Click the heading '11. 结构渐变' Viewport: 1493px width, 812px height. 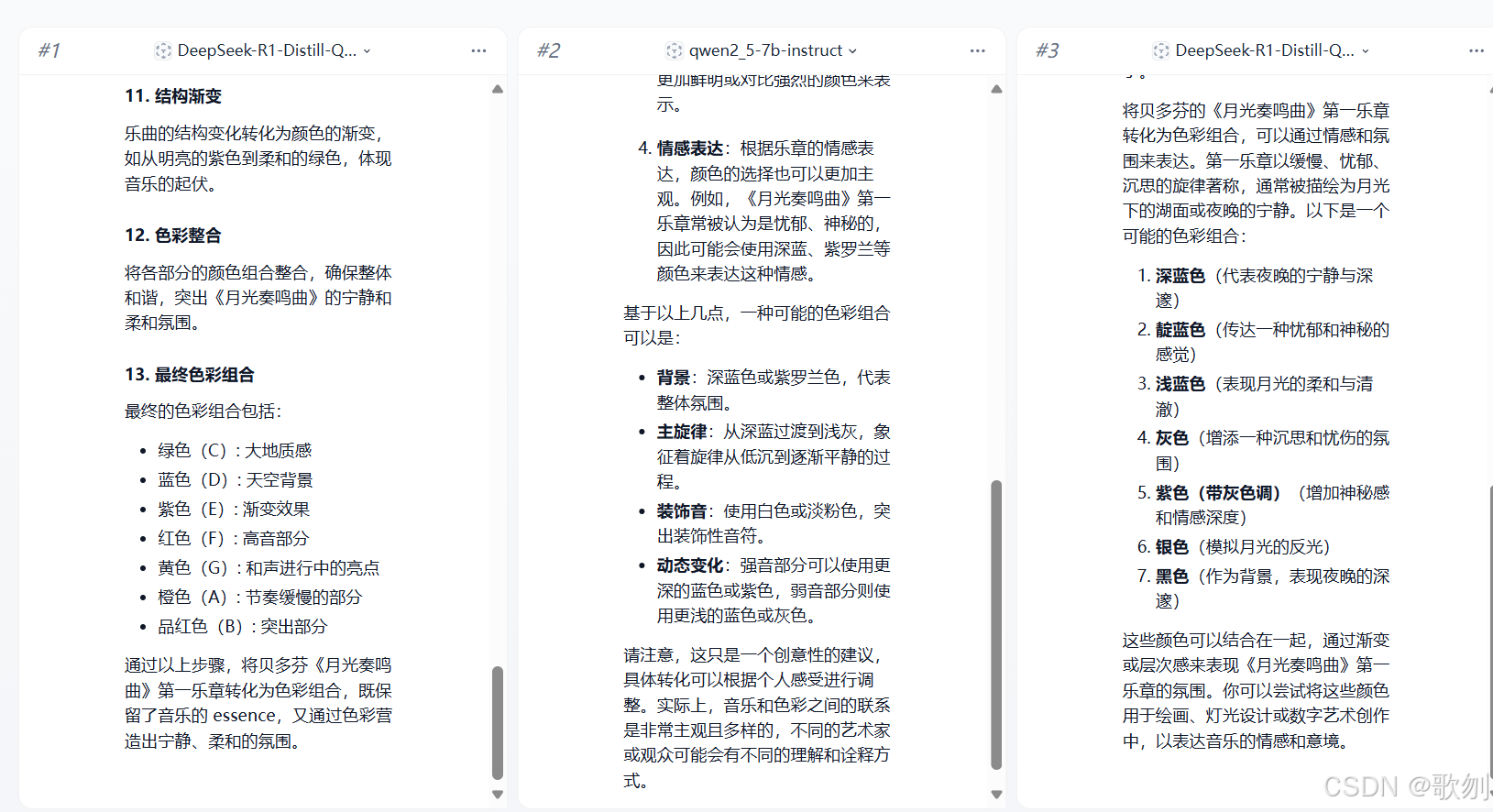click(173, 96)
